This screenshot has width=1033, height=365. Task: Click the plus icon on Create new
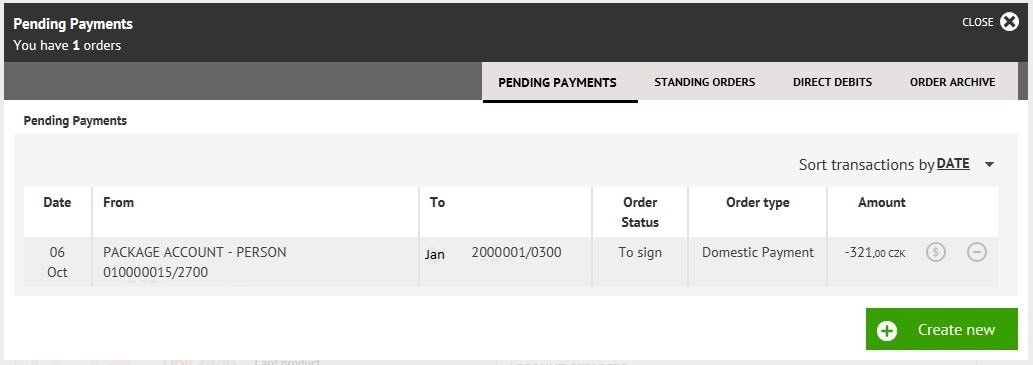tap(887, 330)
